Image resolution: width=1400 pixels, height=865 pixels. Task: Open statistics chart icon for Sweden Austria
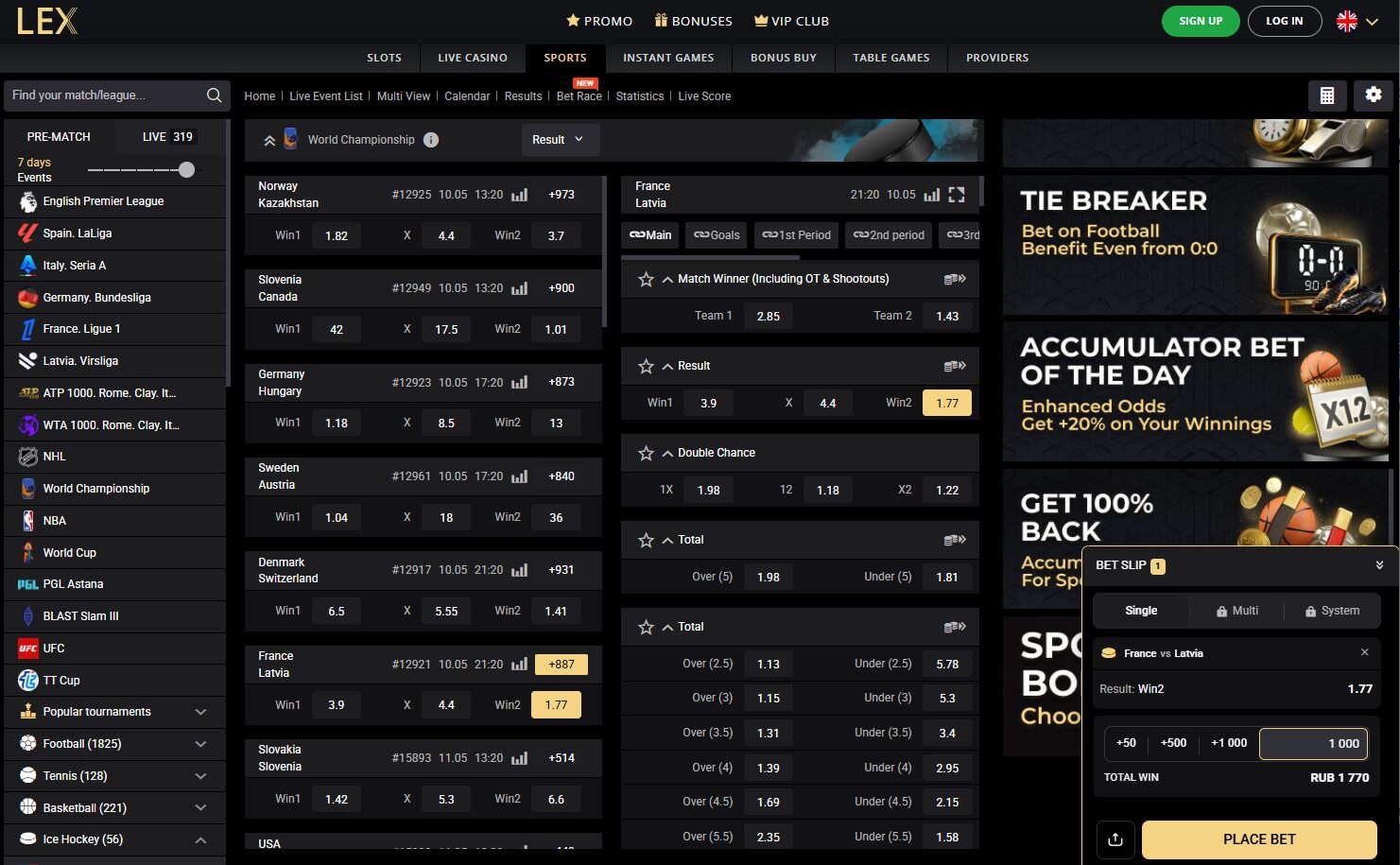(519, 476)
